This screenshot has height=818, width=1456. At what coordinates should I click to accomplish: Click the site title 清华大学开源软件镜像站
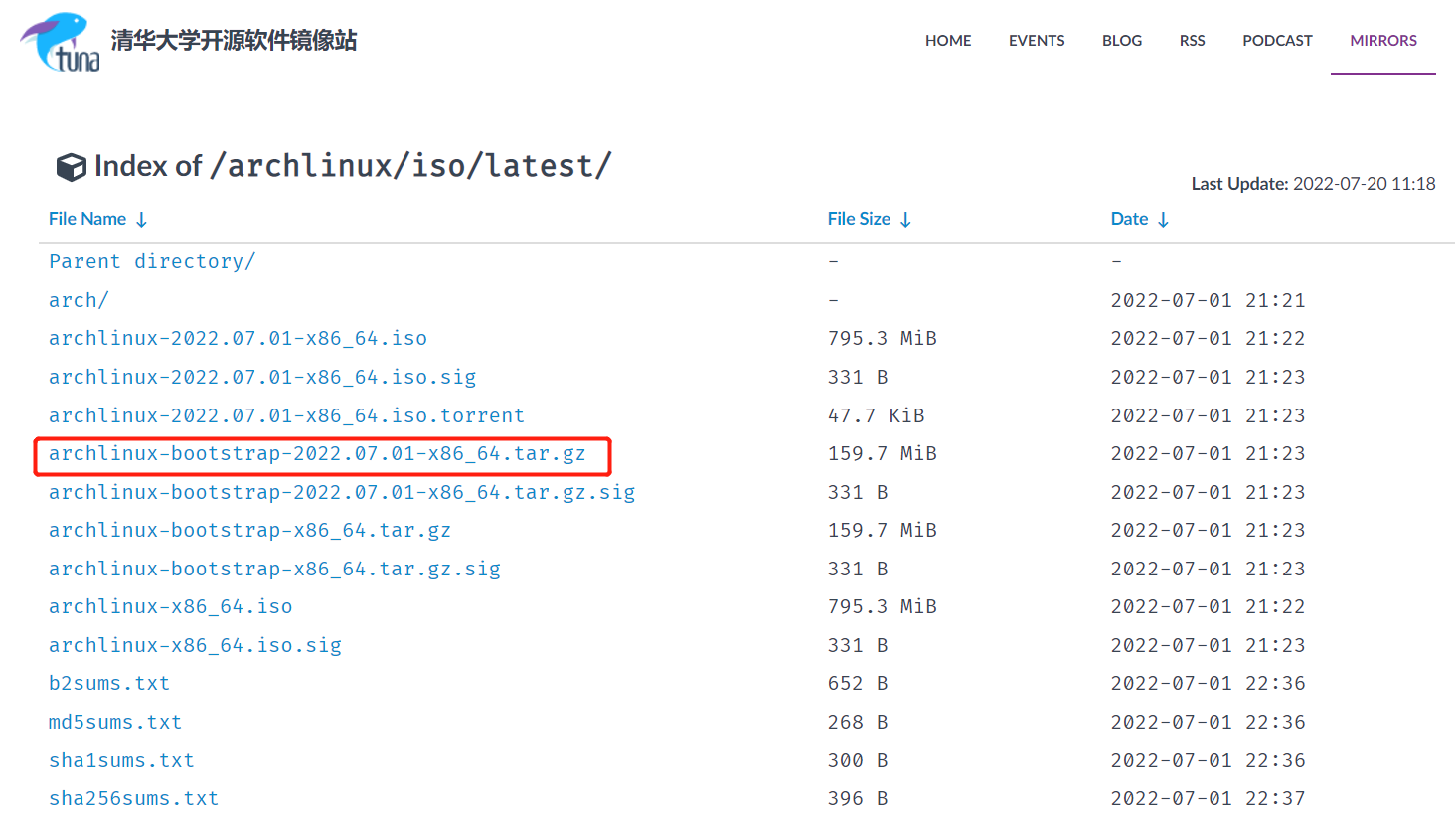pos(234,41)
